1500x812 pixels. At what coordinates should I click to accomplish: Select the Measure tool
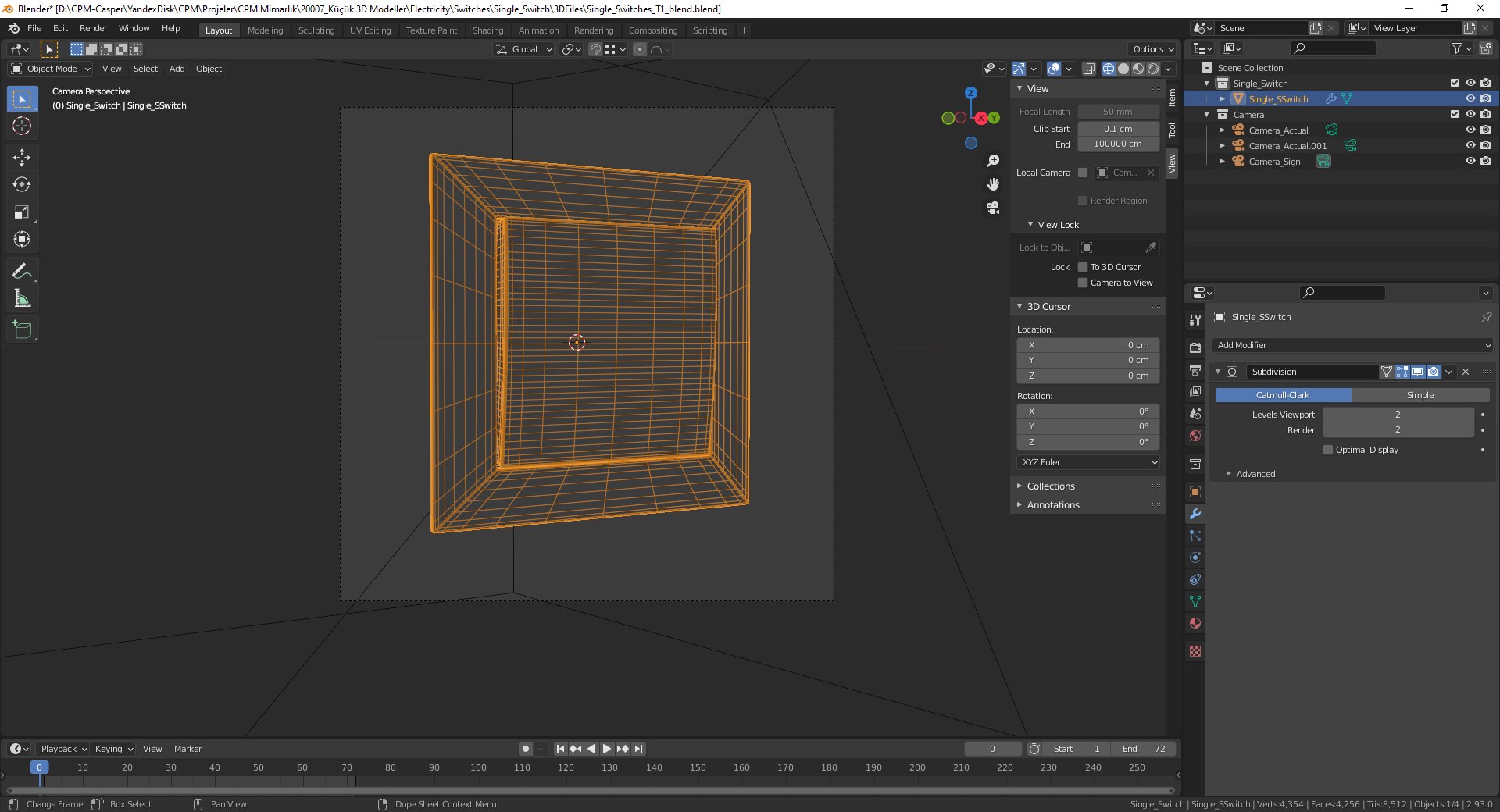click(22, 299)
